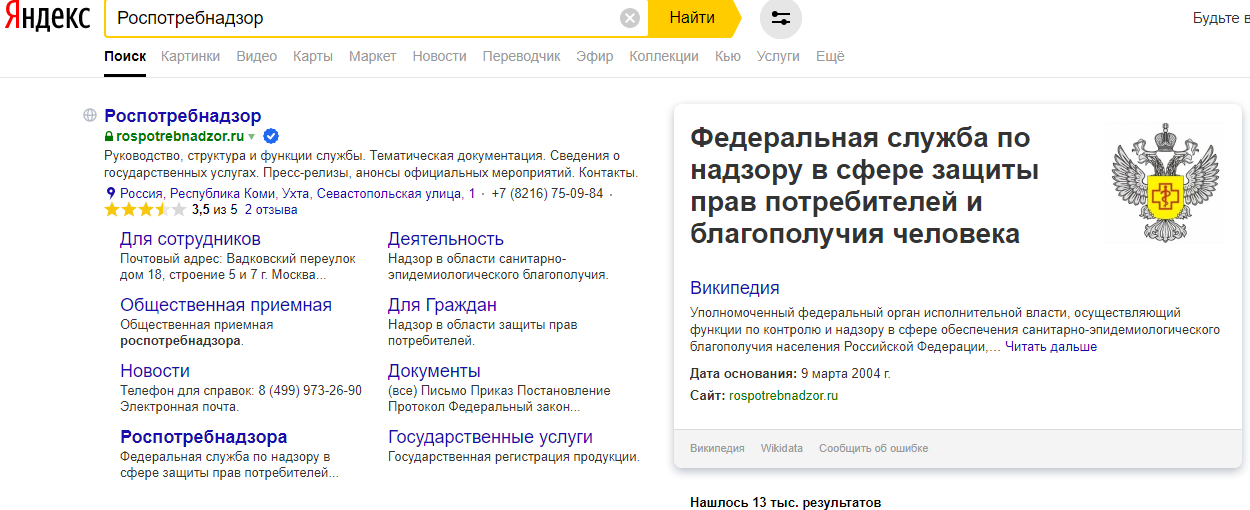1250x510 pixels.
Task: Open the Сайт rospotrebnadzor.ru link in the card
Action: click(x=784, y=396)
